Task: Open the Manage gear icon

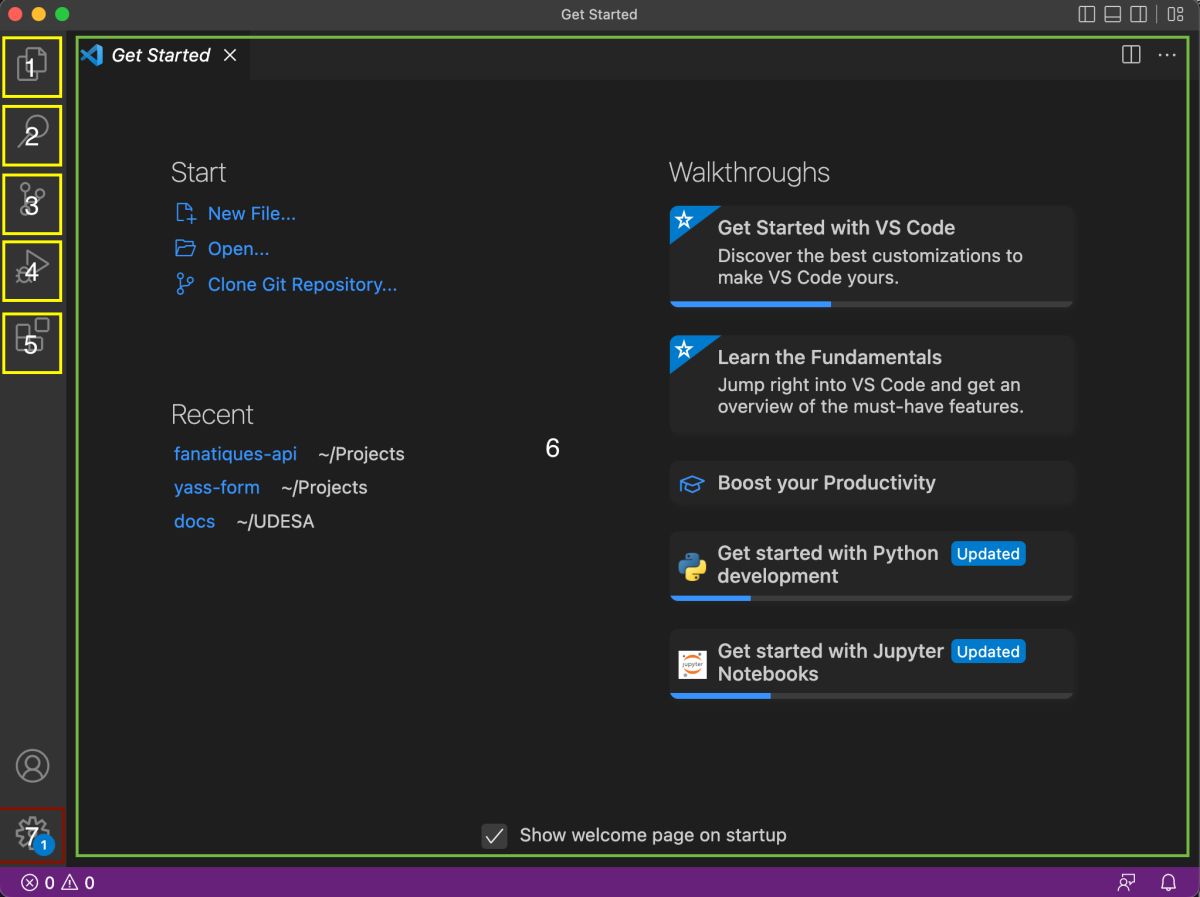Action: click(x=33, y=834)
